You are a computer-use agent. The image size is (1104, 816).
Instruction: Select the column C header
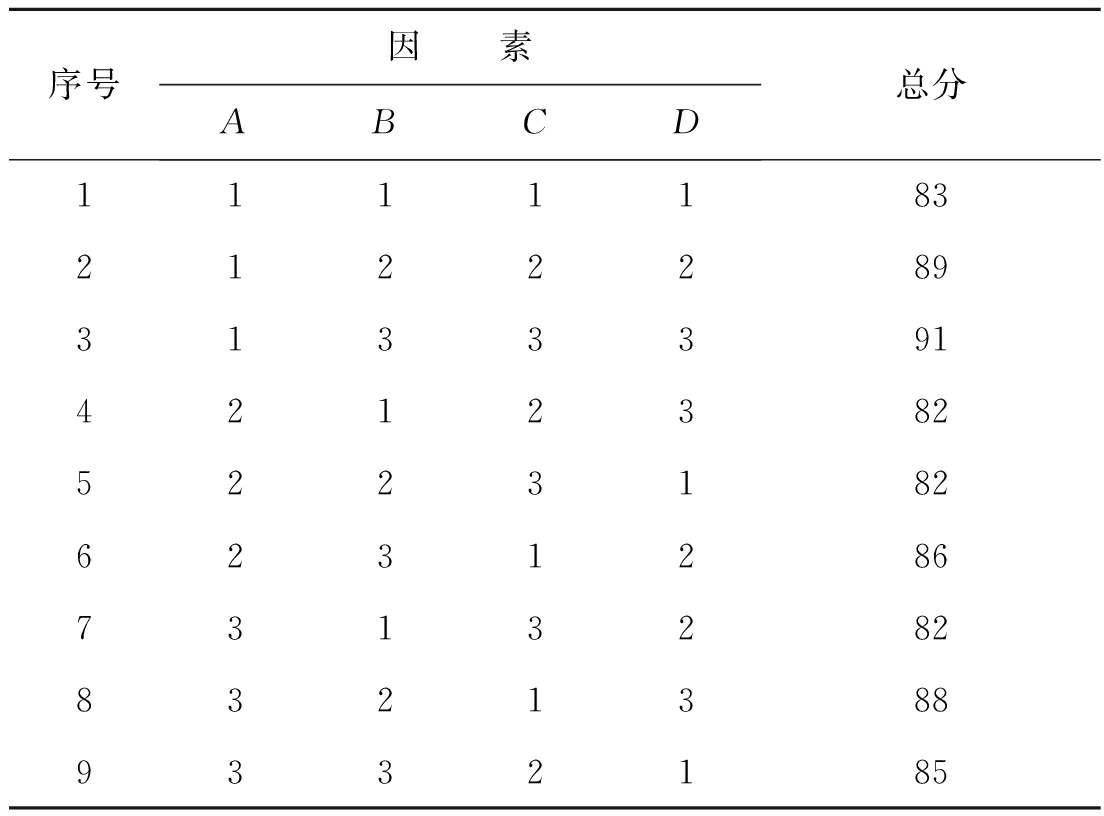[x=534, y=123]
